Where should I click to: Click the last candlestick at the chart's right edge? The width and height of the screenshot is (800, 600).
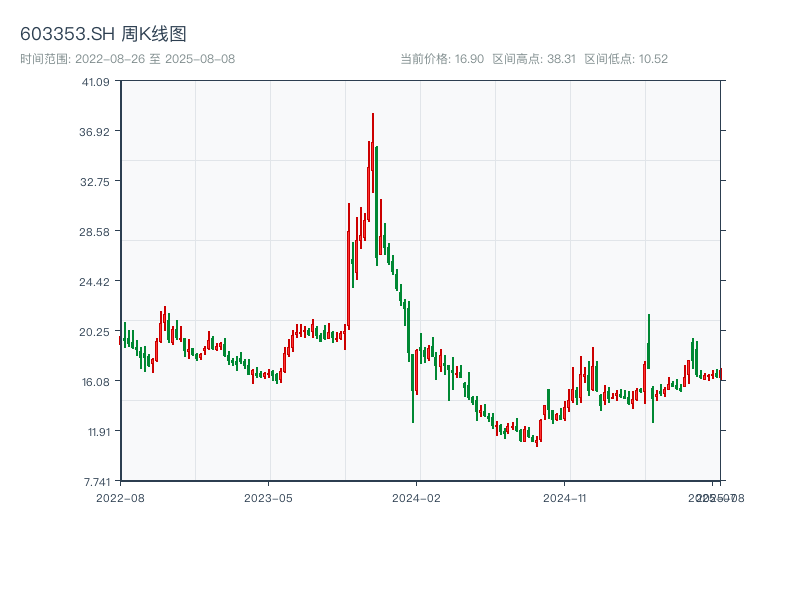[721, 374]
